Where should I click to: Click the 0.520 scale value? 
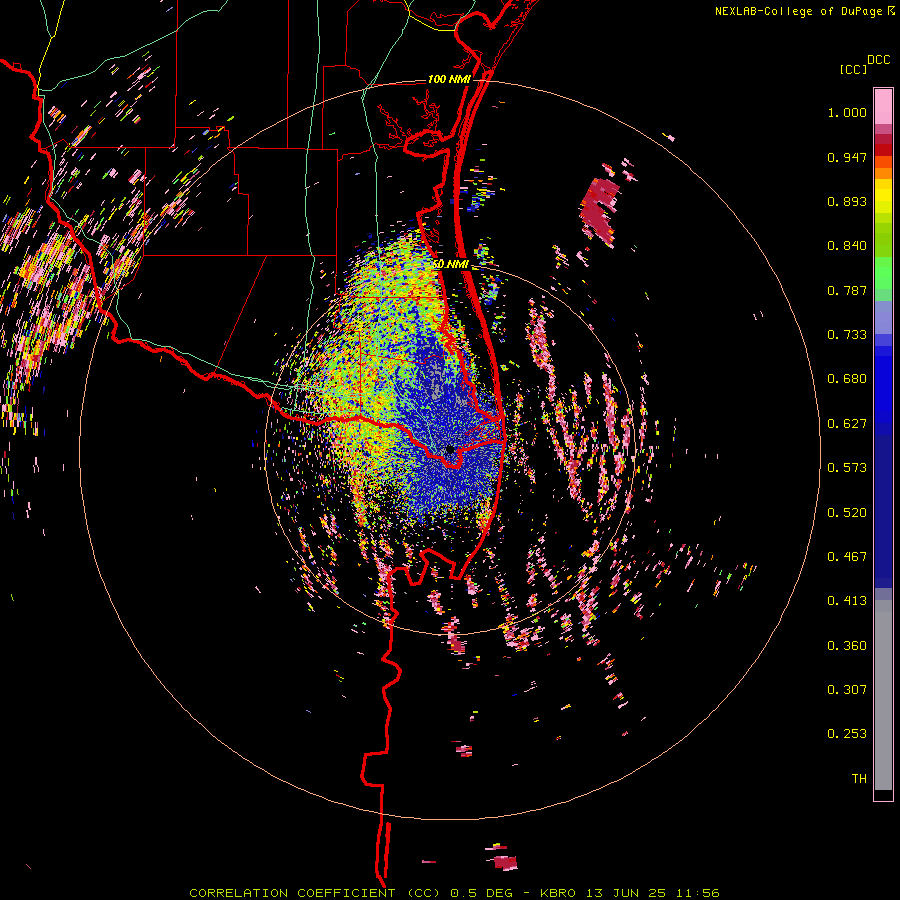[847, 513]
